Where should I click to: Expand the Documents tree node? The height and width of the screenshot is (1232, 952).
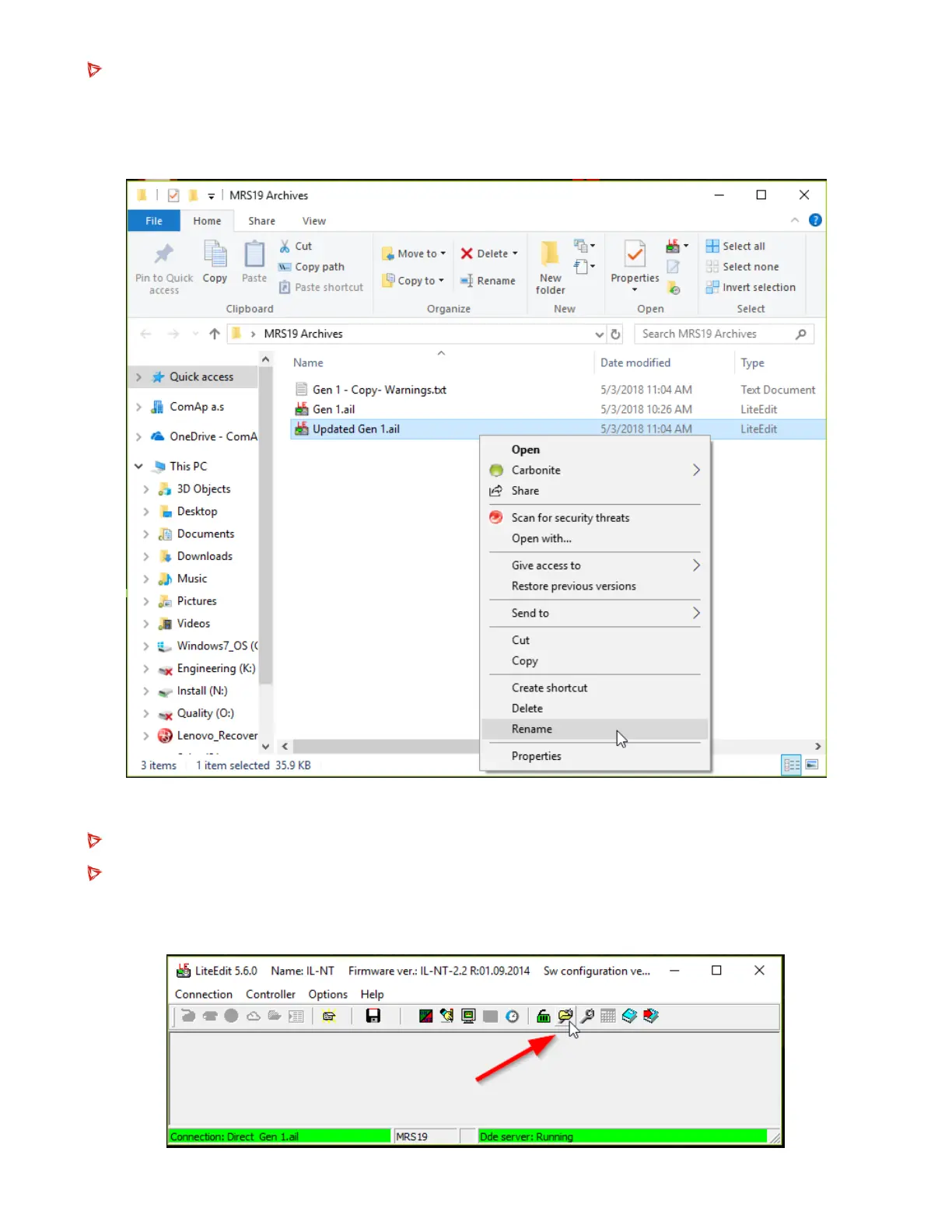(145, 534)
